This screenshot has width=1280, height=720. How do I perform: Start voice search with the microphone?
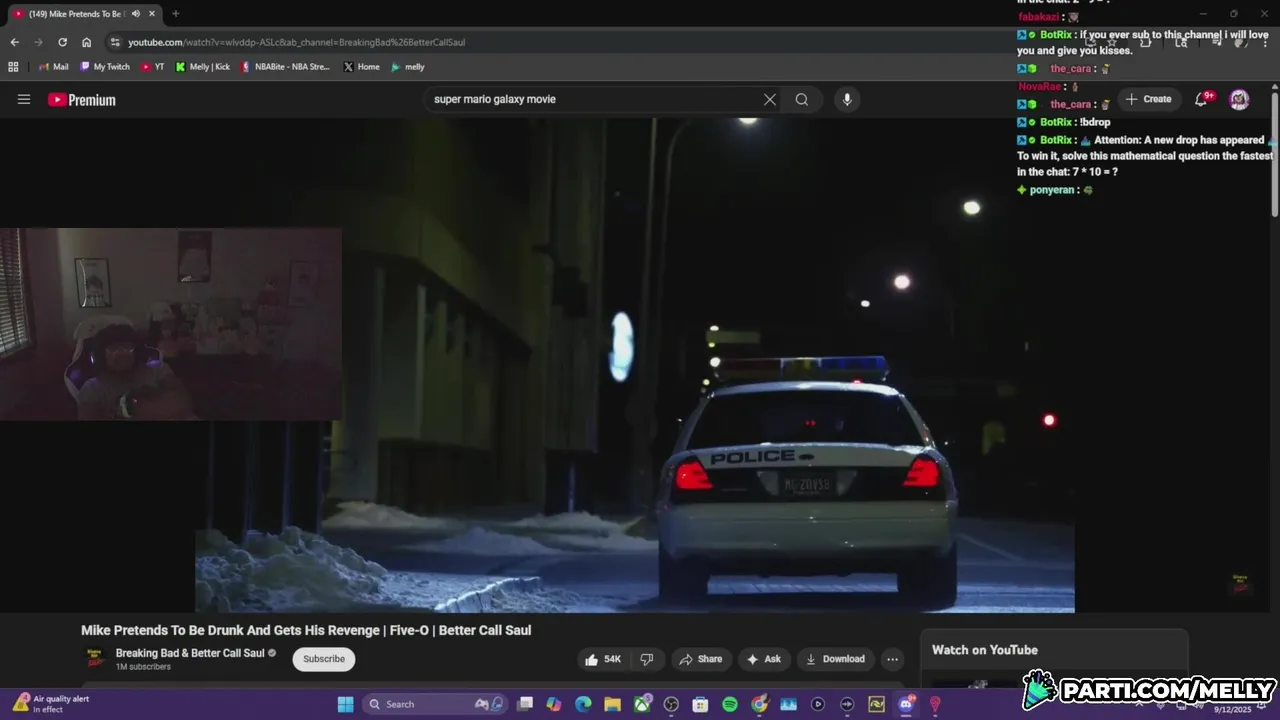tap(847, 99)
